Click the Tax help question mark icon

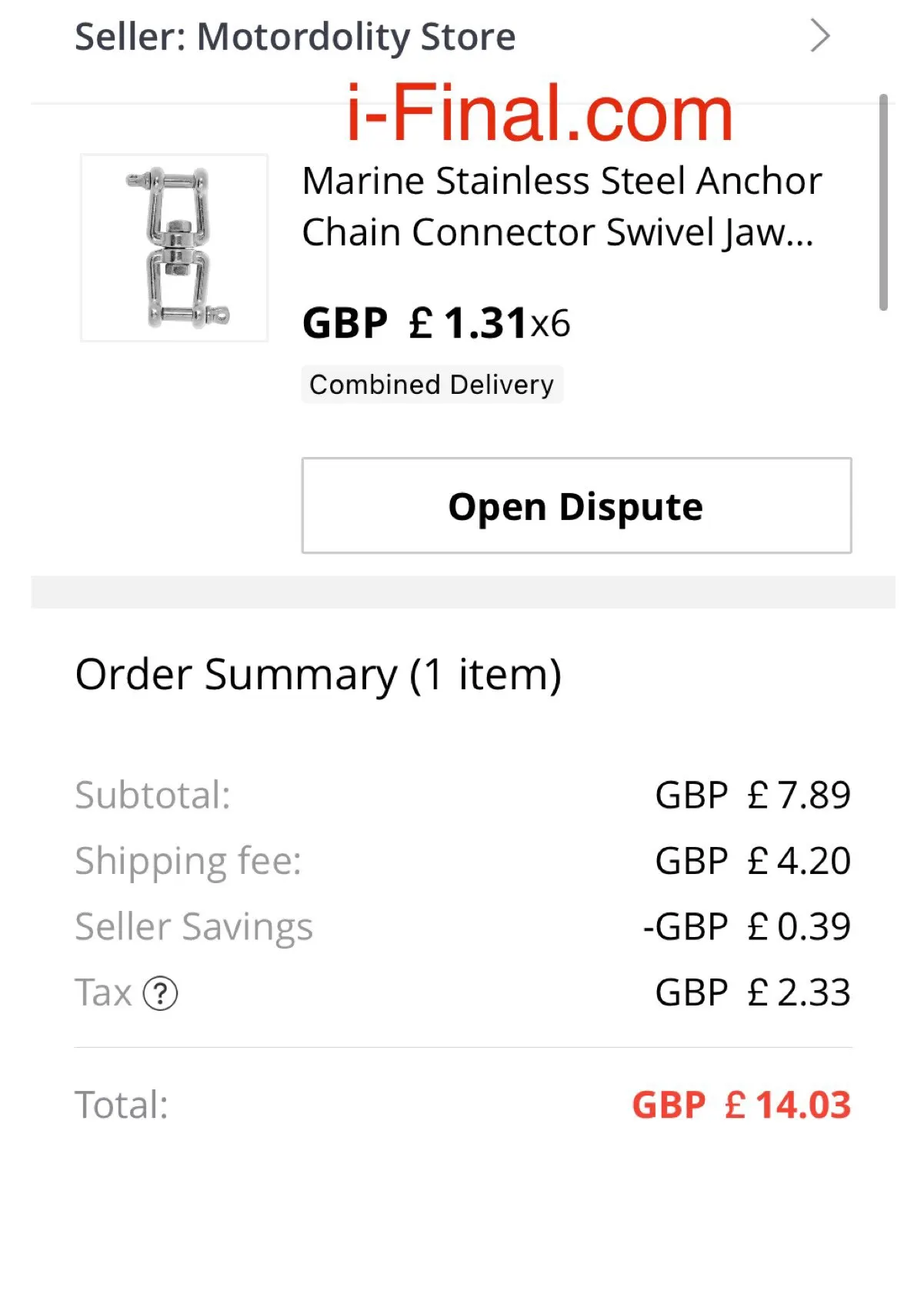coord(160,993)
